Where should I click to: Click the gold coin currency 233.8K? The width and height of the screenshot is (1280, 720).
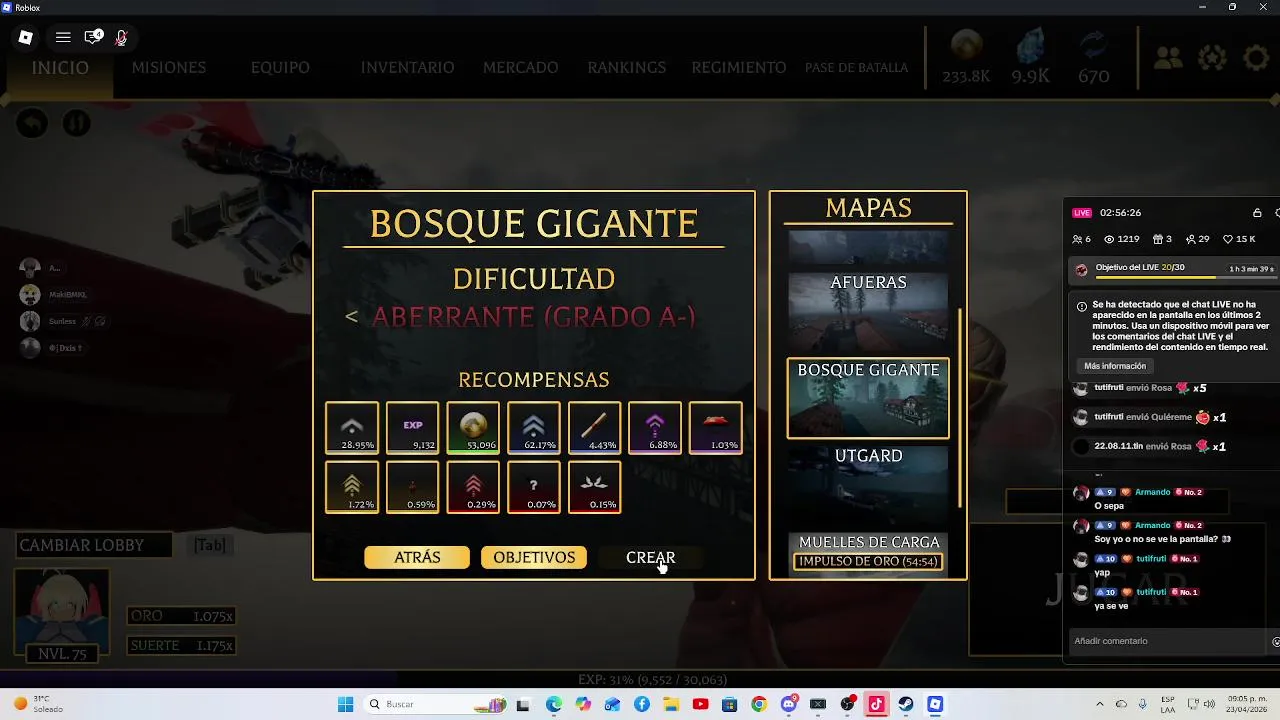tap(966, 58)
